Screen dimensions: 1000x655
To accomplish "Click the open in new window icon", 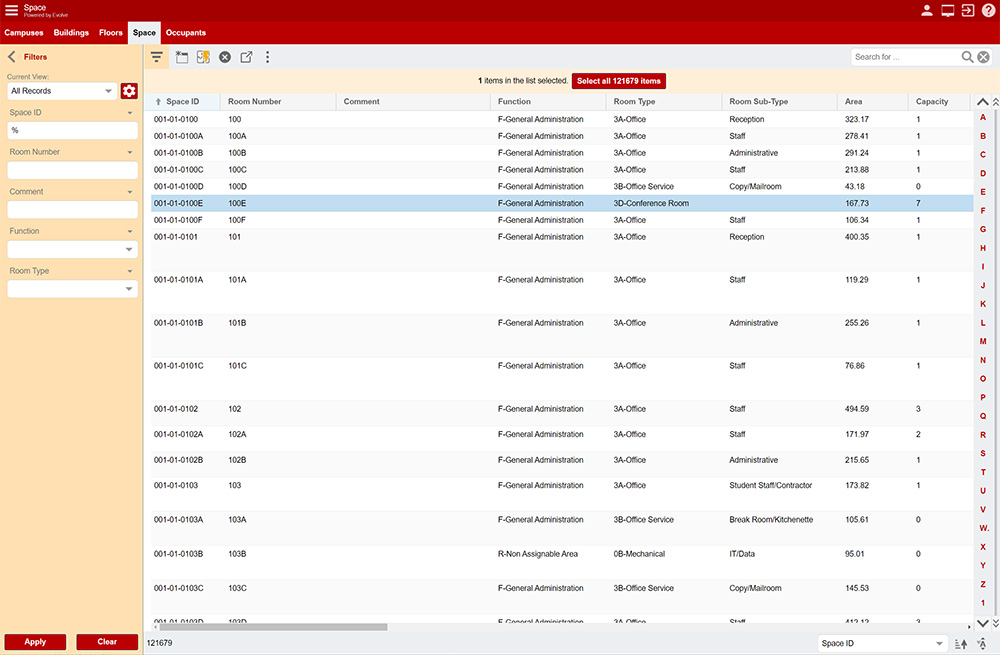I will point(246,57).
